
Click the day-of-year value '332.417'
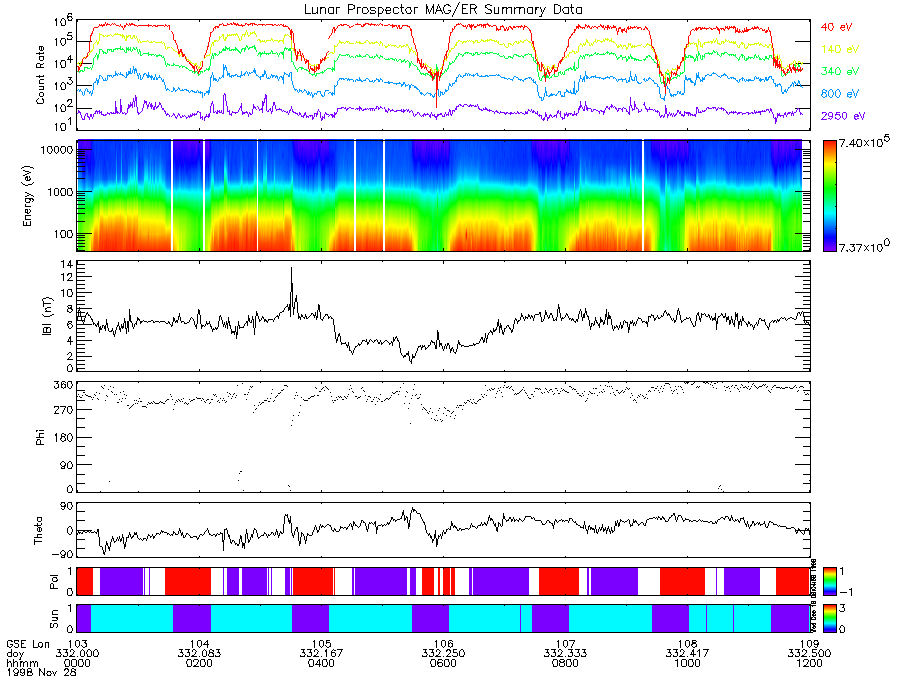coord(688,654)
